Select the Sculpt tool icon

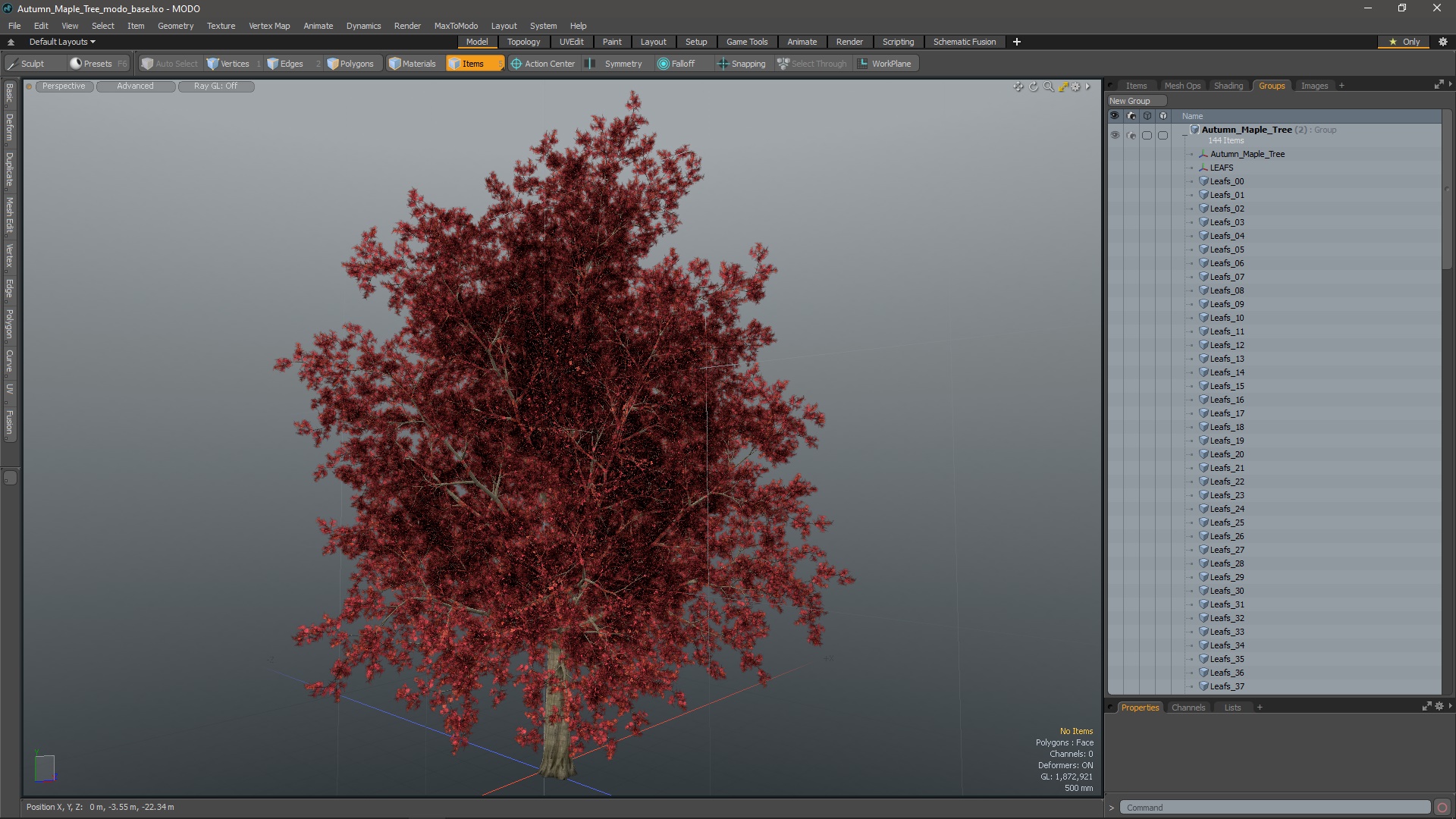click(x=13, y=64)
